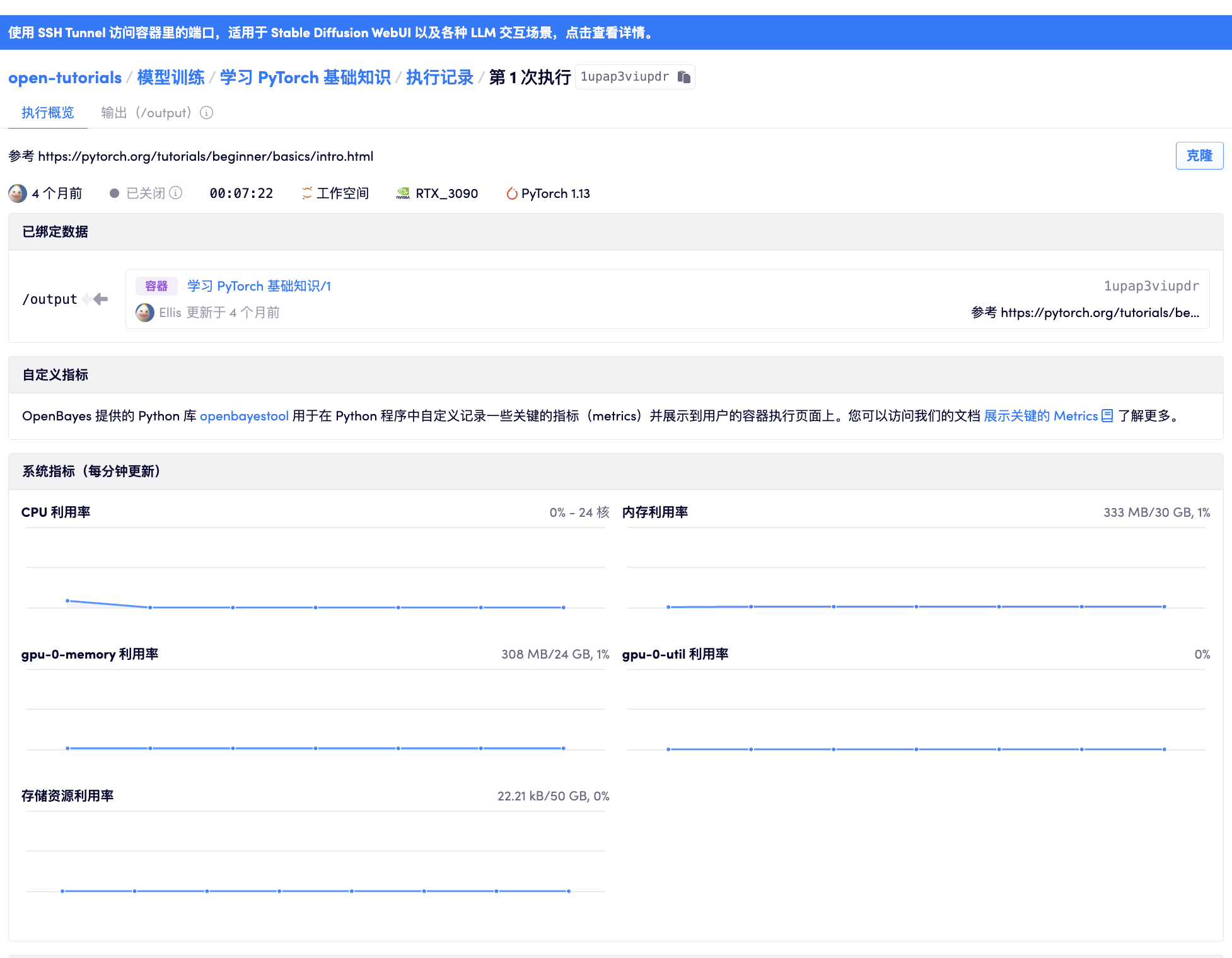Open bound container 学习 PyTorch 基础知识/1

tap(259, 286)
